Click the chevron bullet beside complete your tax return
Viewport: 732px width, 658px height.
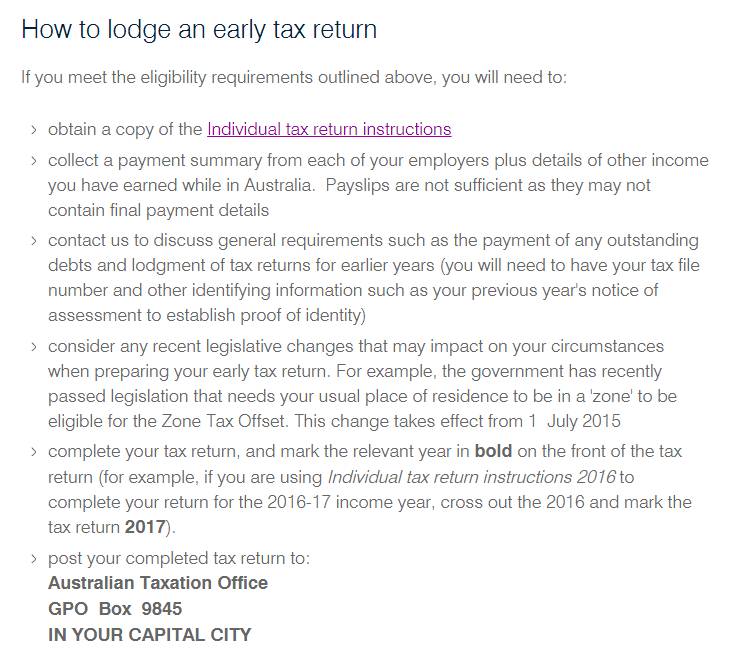(x=34, y=452)
